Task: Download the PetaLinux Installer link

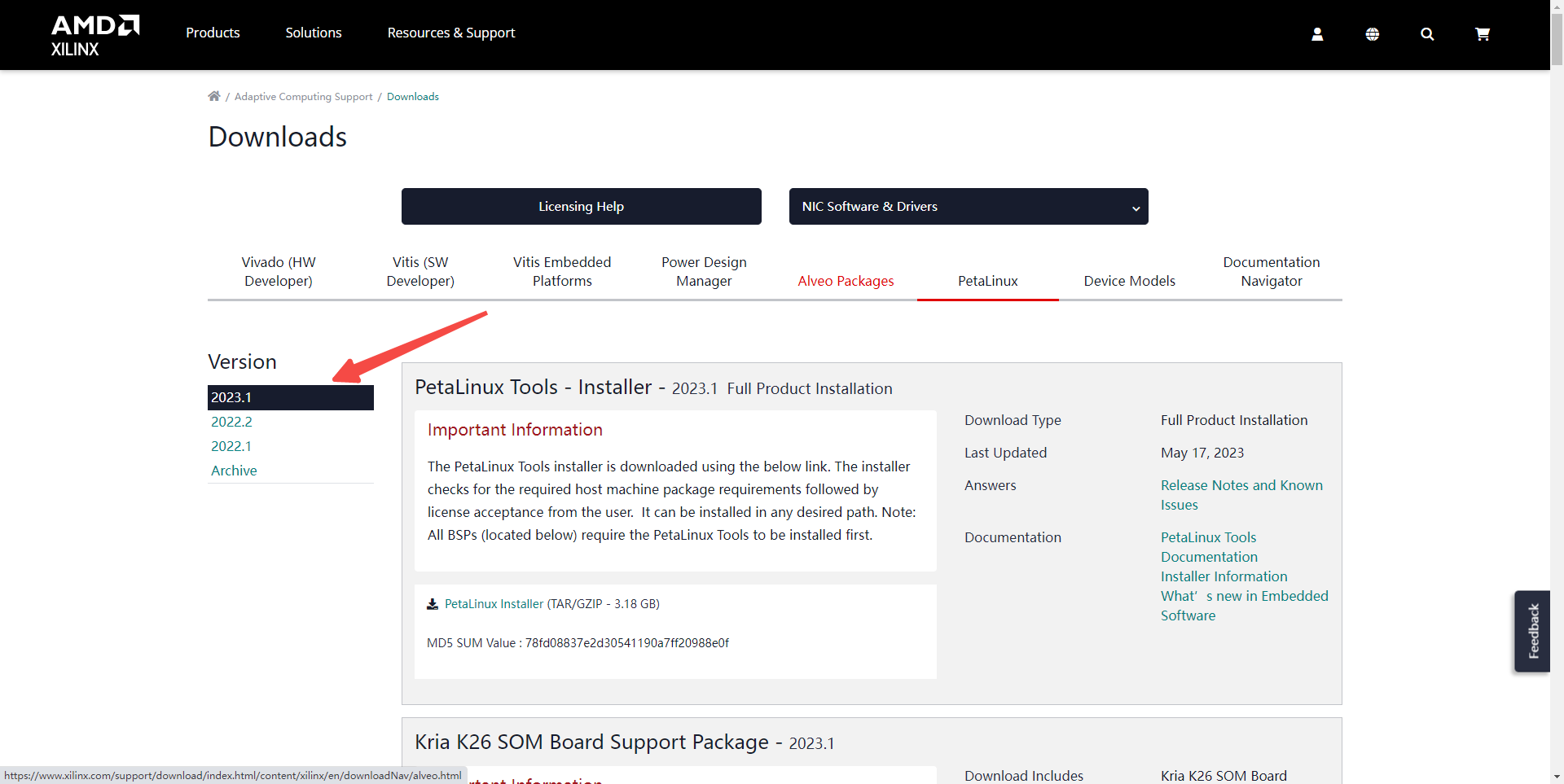Action: pyautogui.click(x=494, y=604)
